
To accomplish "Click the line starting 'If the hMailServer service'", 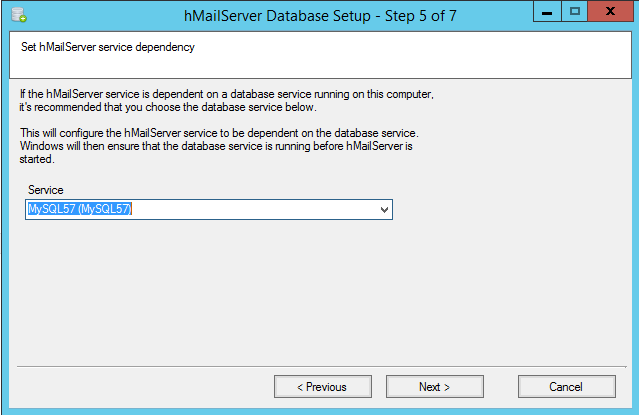I will (x=230, y=94).
